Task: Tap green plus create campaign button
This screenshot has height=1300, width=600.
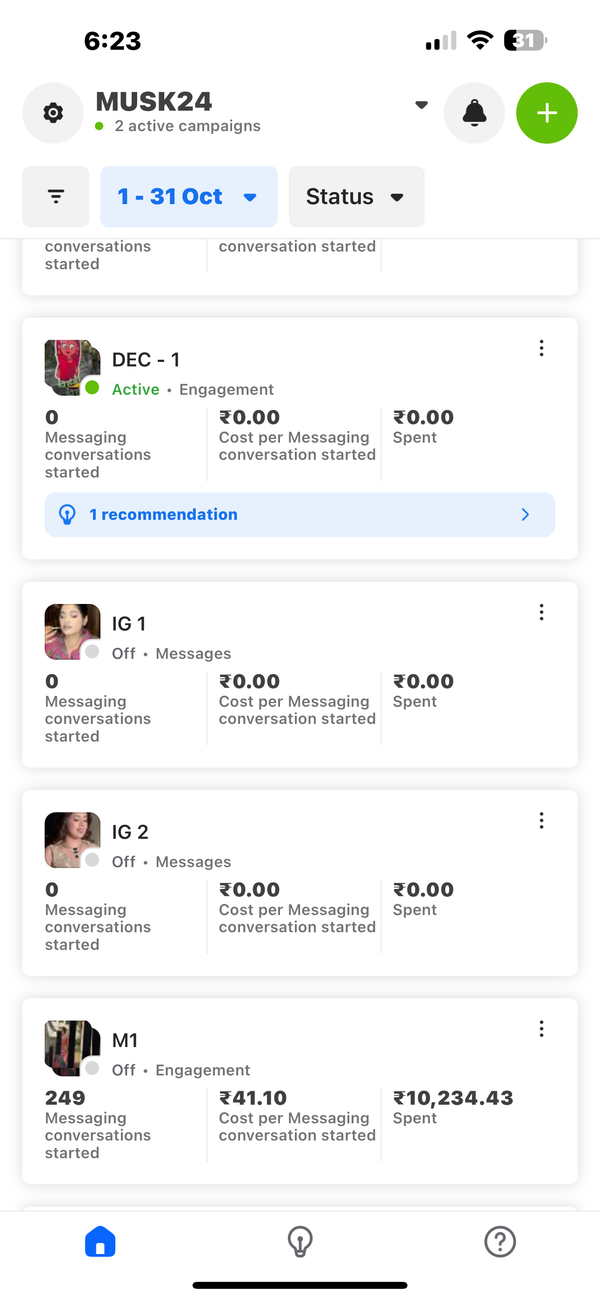Action: [547, 113]
